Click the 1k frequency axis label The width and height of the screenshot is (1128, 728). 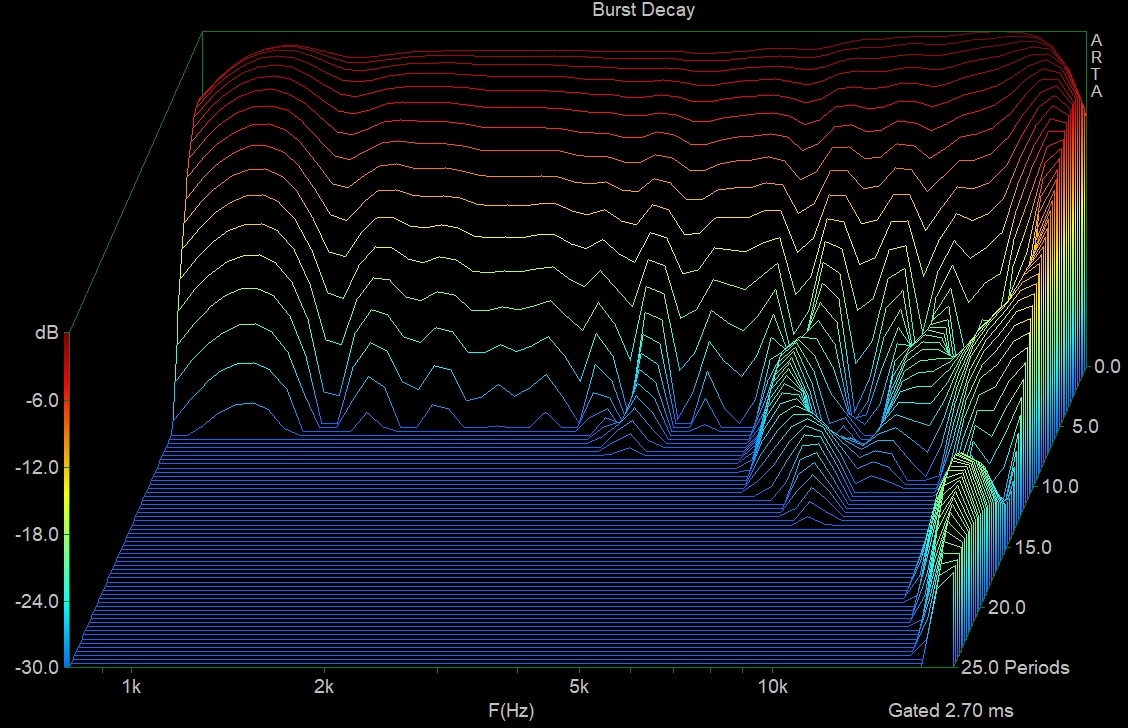pos(131,687)
